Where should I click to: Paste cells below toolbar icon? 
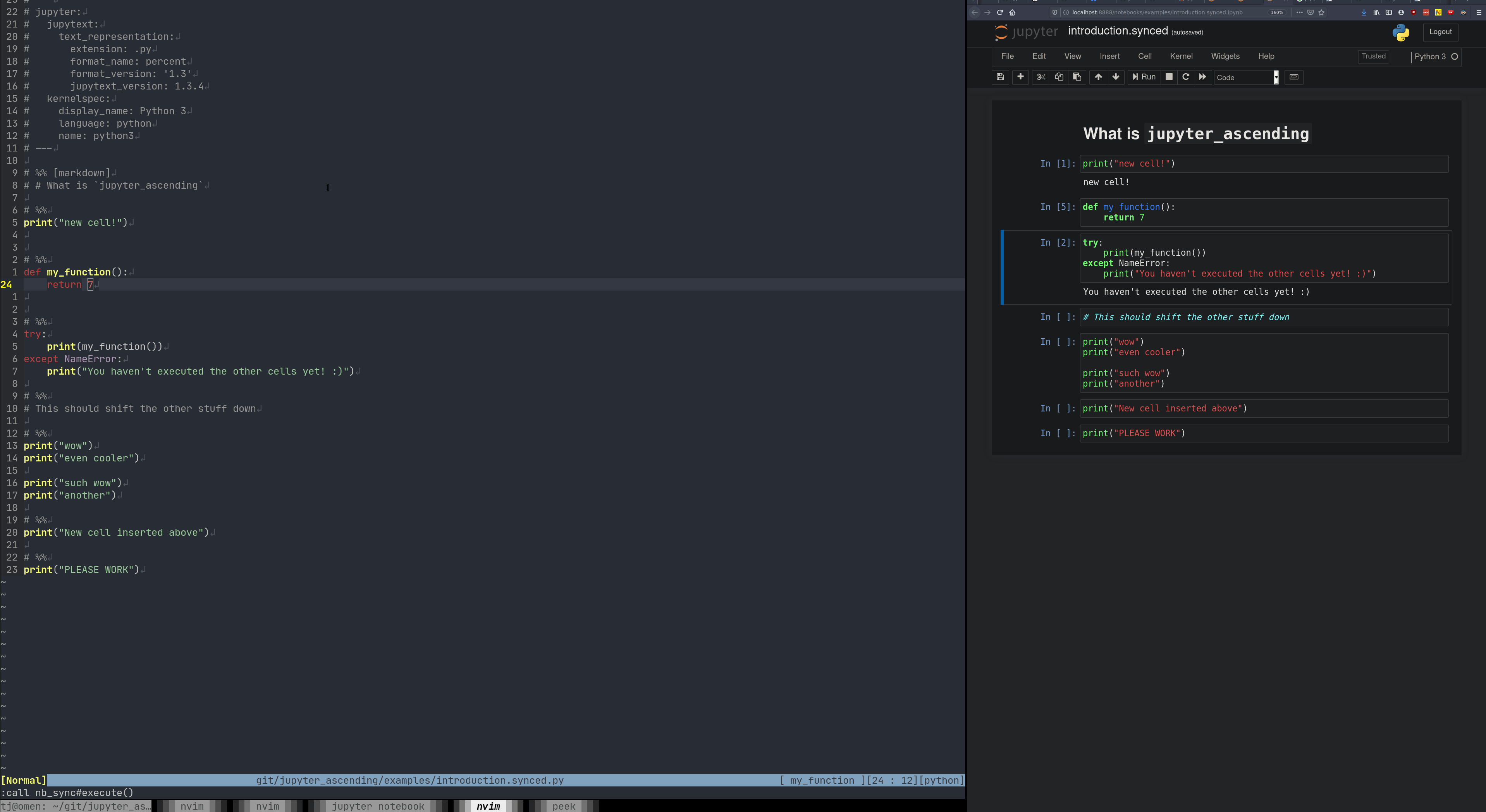[x=1077, y=77]
